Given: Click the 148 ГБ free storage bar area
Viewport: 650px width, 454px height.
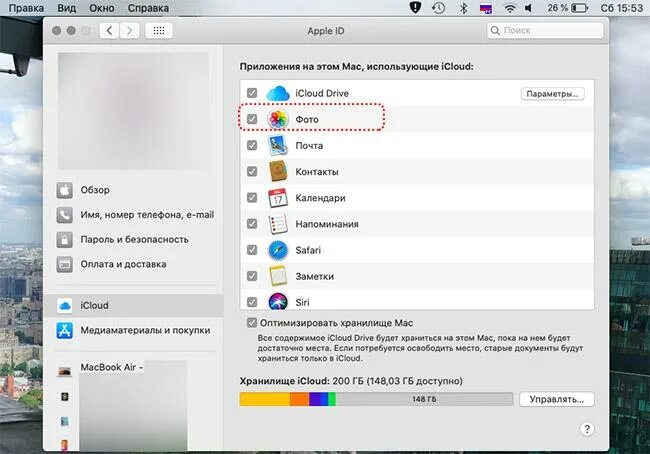Looking at the screenshot, I should pos(424,399).
